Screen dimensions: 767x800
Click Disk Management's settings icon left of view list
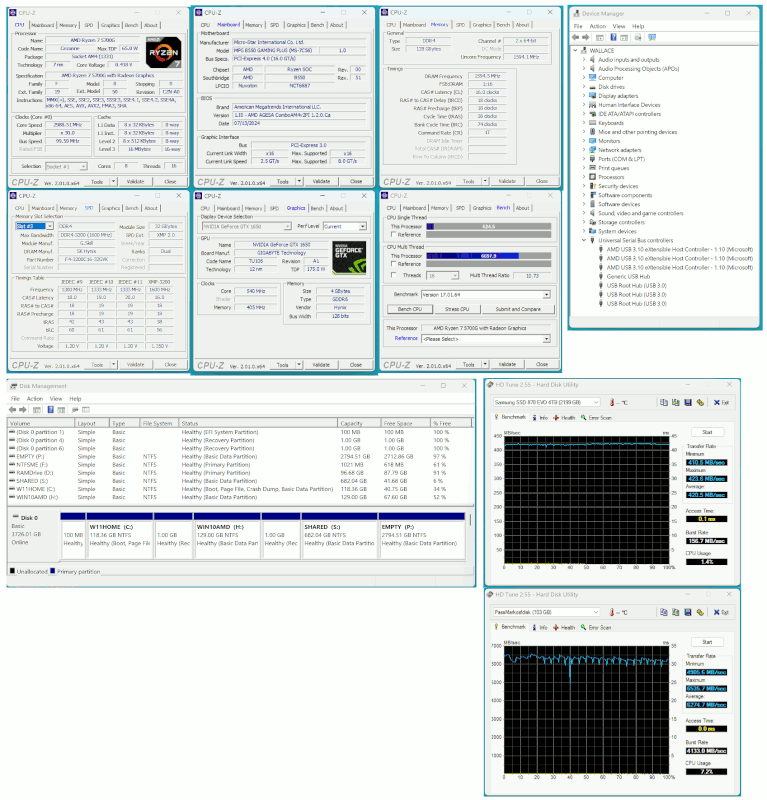tap(75, 410)
